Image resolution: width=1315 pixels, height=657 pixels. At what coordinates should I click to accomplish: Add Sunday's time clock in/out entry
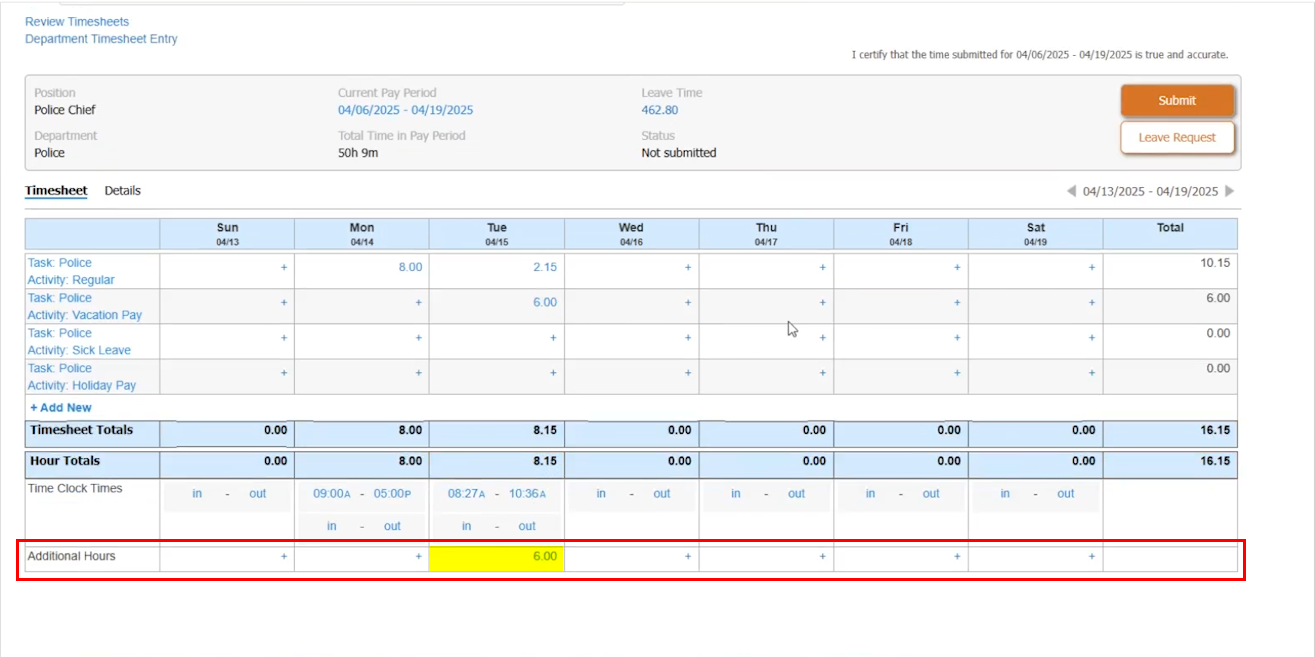pos(227,494)
